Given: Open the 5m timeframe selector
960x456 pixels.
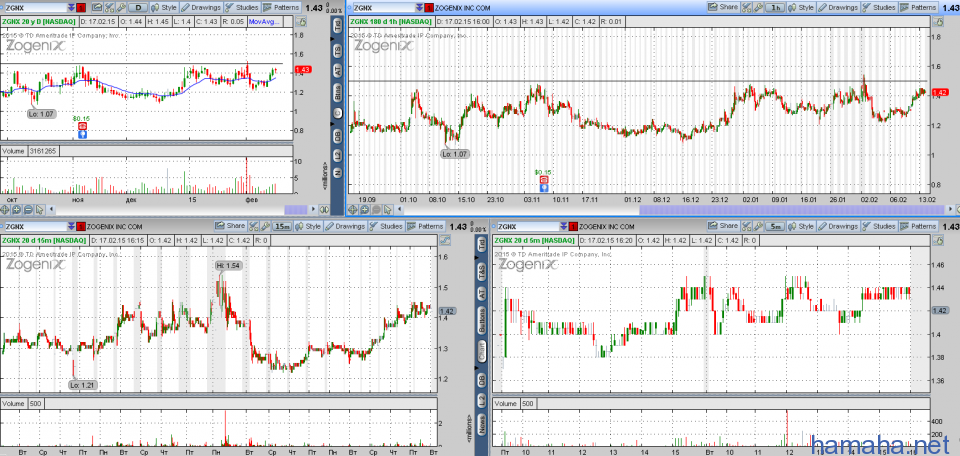Looking at the screenshot, I should click(775, 226).
